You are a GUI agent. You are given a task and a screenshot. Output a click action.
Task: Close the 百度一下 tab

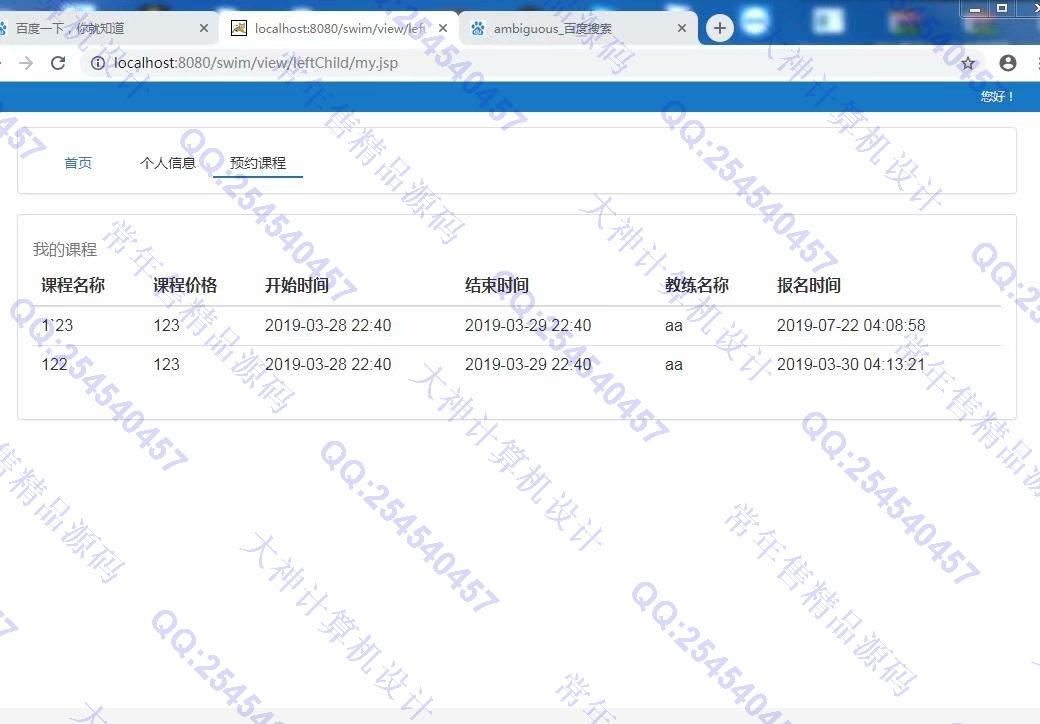(204, 28)
